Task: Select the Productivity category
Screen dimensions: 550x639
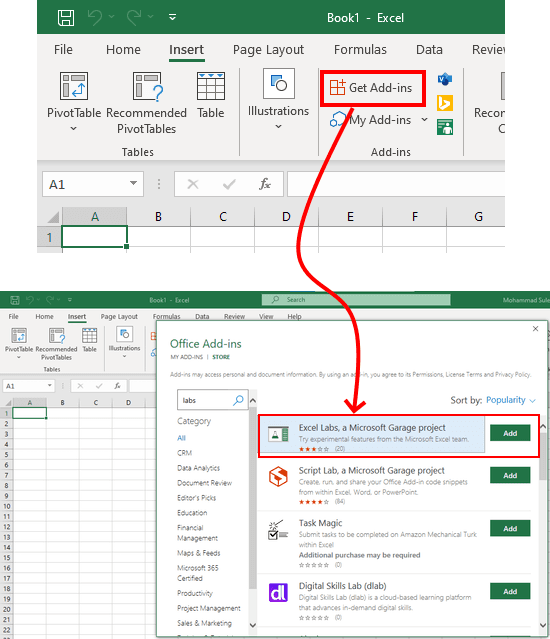Action: pos(195,593)
